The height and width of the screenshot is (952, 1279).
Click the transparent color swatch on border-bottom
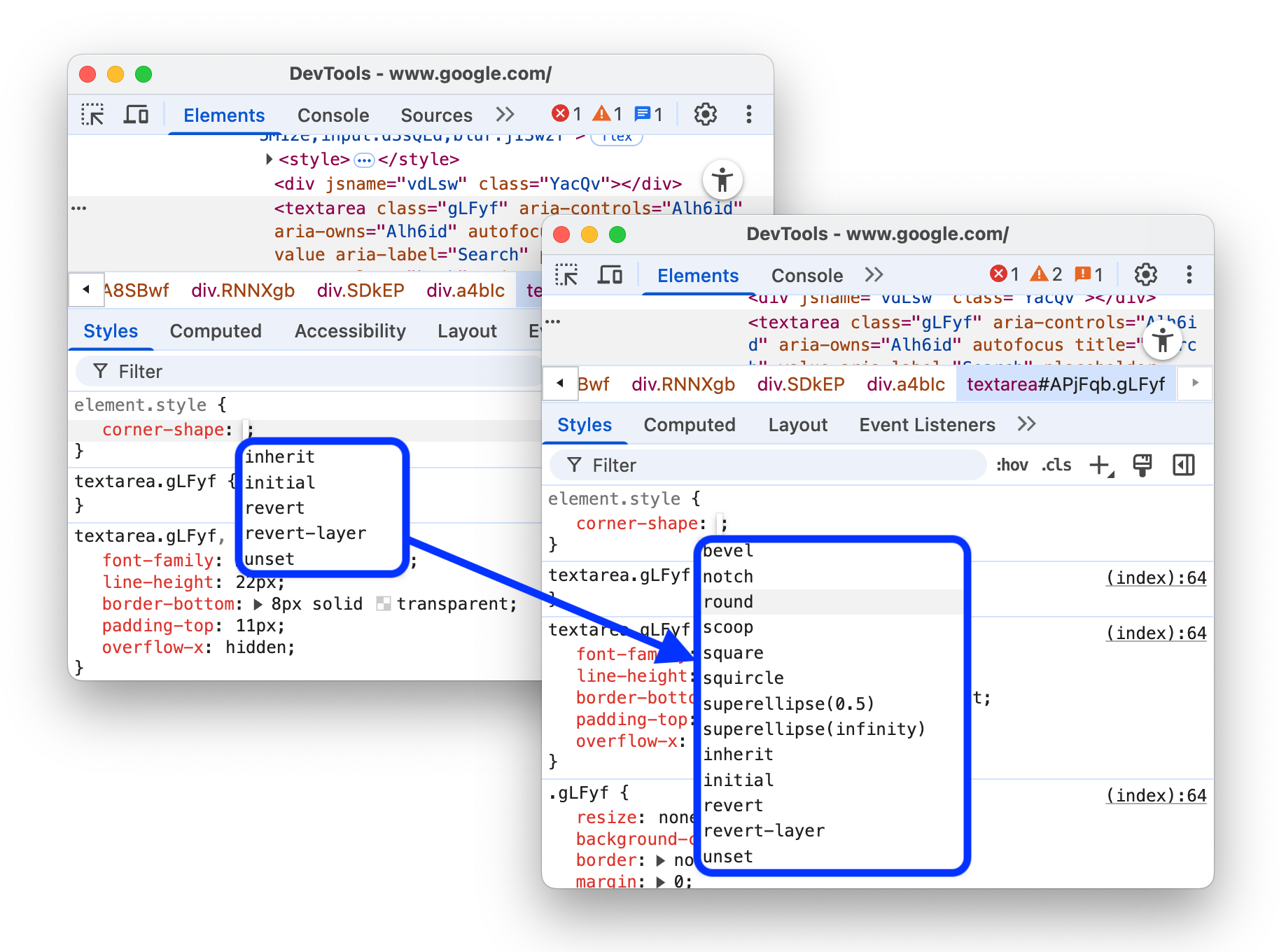[383, 603]
